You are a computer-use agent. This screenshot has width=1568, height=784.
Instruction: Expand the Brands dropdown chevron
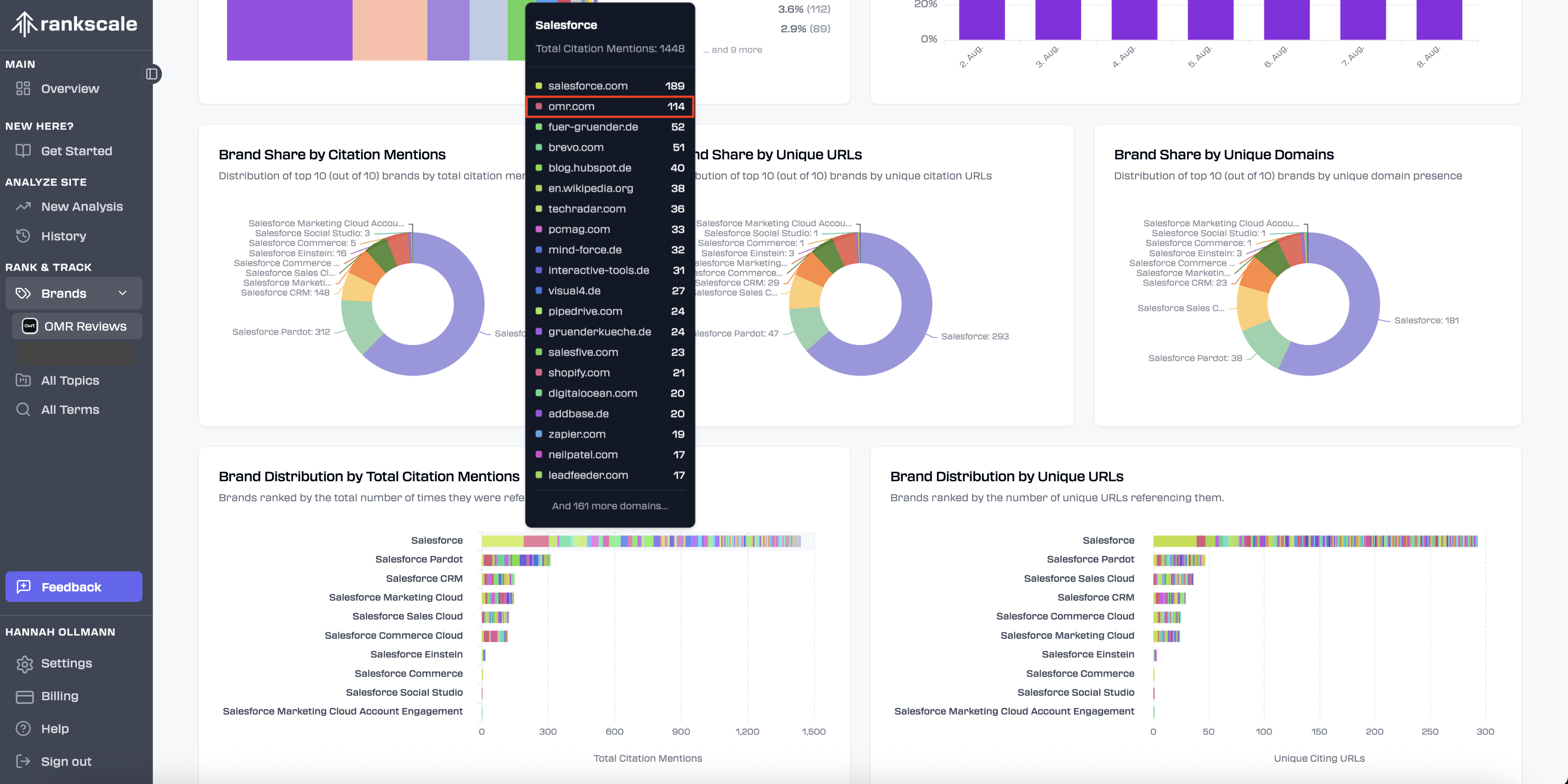point(122,294)
